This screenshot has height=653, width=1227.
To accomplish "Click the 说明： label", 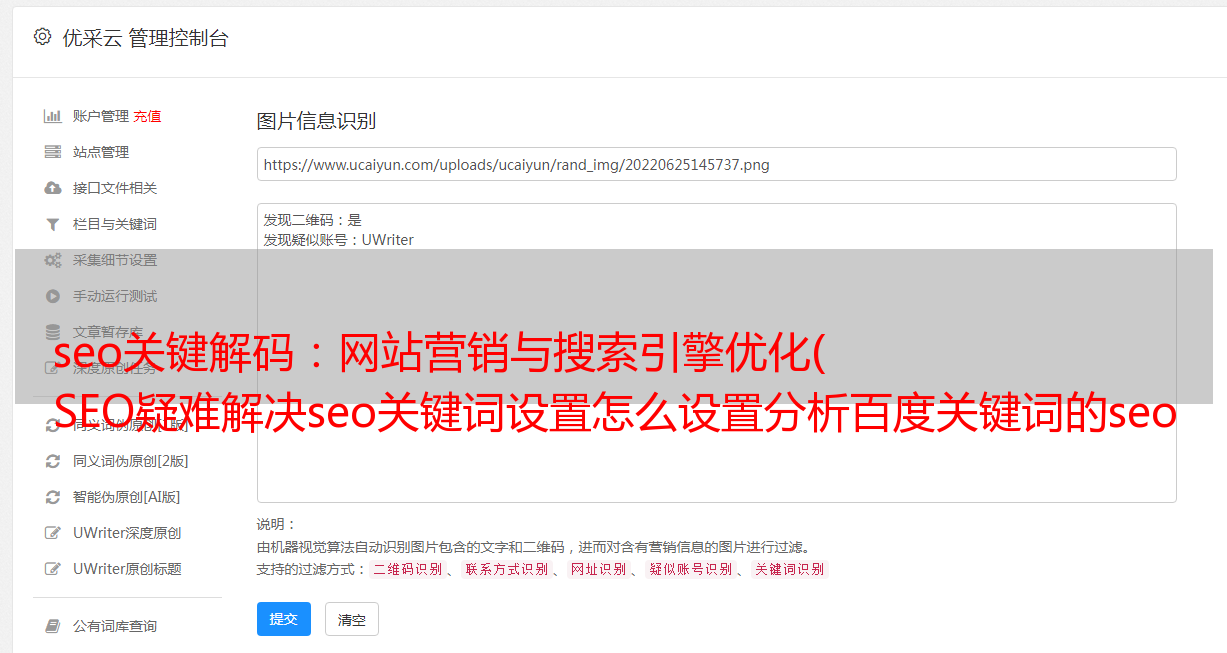I will coord(277,524).
